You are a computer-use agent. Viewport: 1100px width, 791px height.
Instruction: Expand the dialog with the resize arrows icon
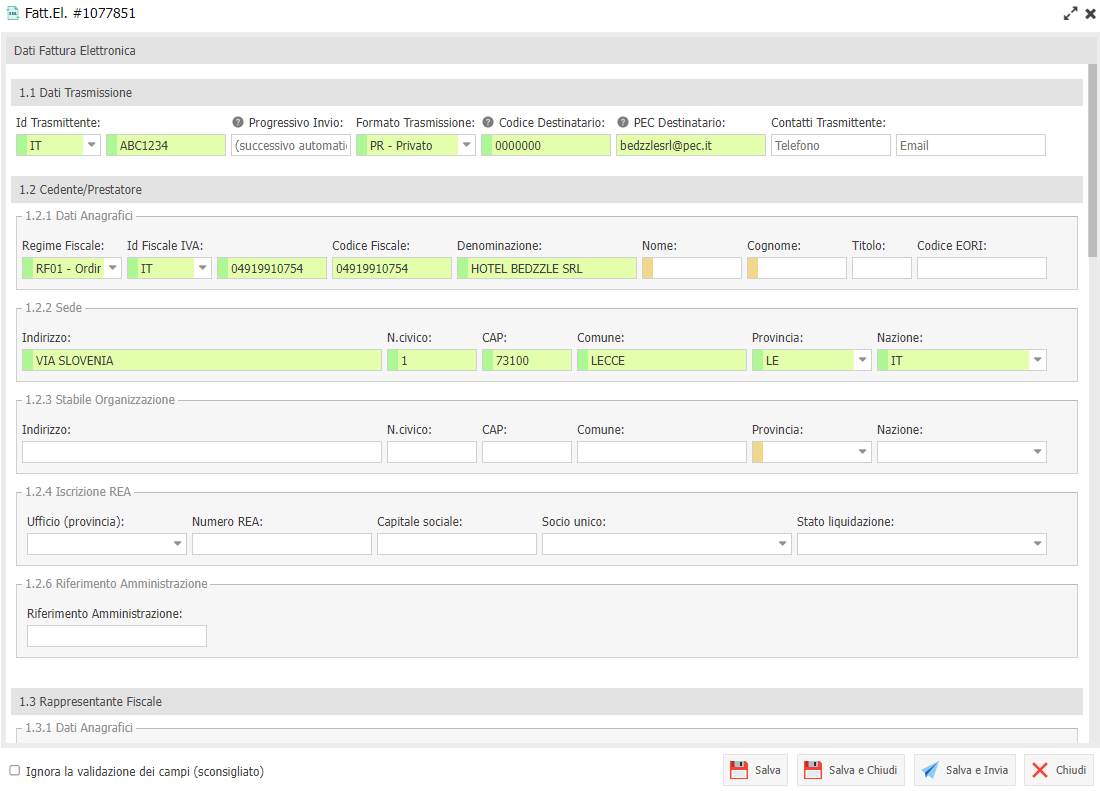coord(1071,14)
